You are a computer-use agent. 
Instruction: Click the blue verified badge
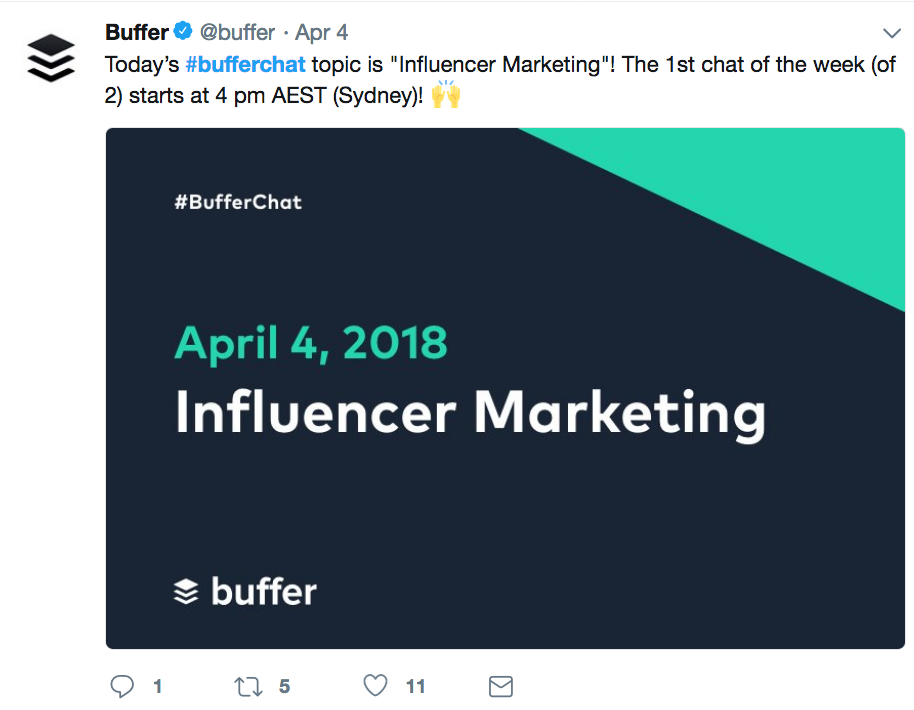pyautogui.click(x=184, y=33)
